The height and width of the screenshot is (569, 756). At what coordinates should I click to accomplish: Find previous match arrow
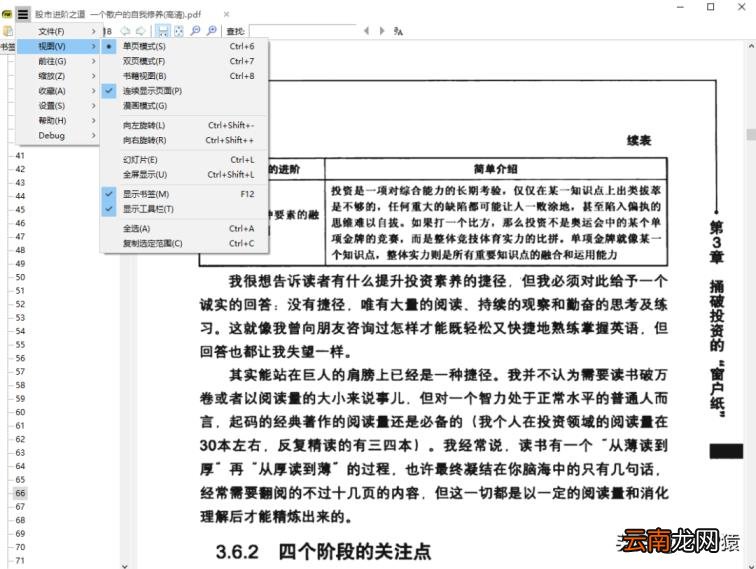pos(366,31)
